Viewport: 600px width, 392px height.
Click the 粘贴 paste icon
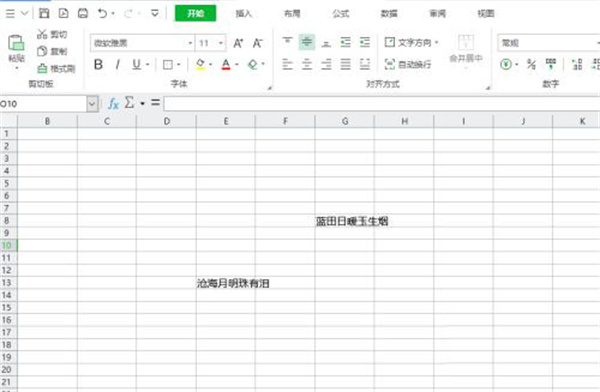16,43
